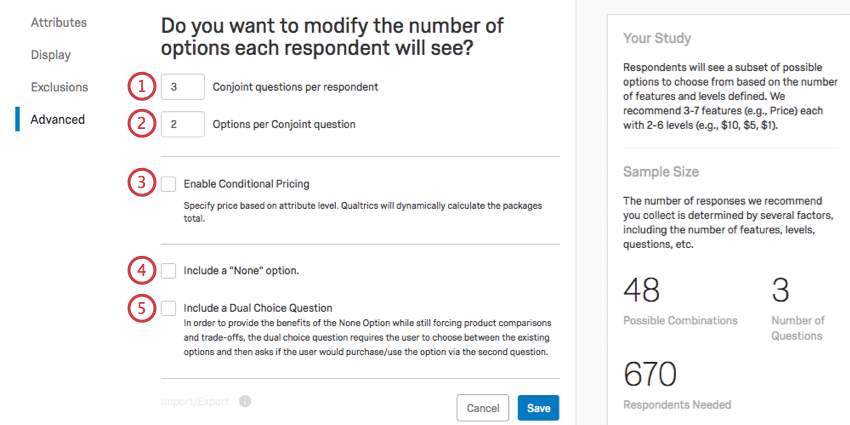Check the Include a "None" option box
The height and width of the screenshot is (425, 850).
(x=168, y=270)
